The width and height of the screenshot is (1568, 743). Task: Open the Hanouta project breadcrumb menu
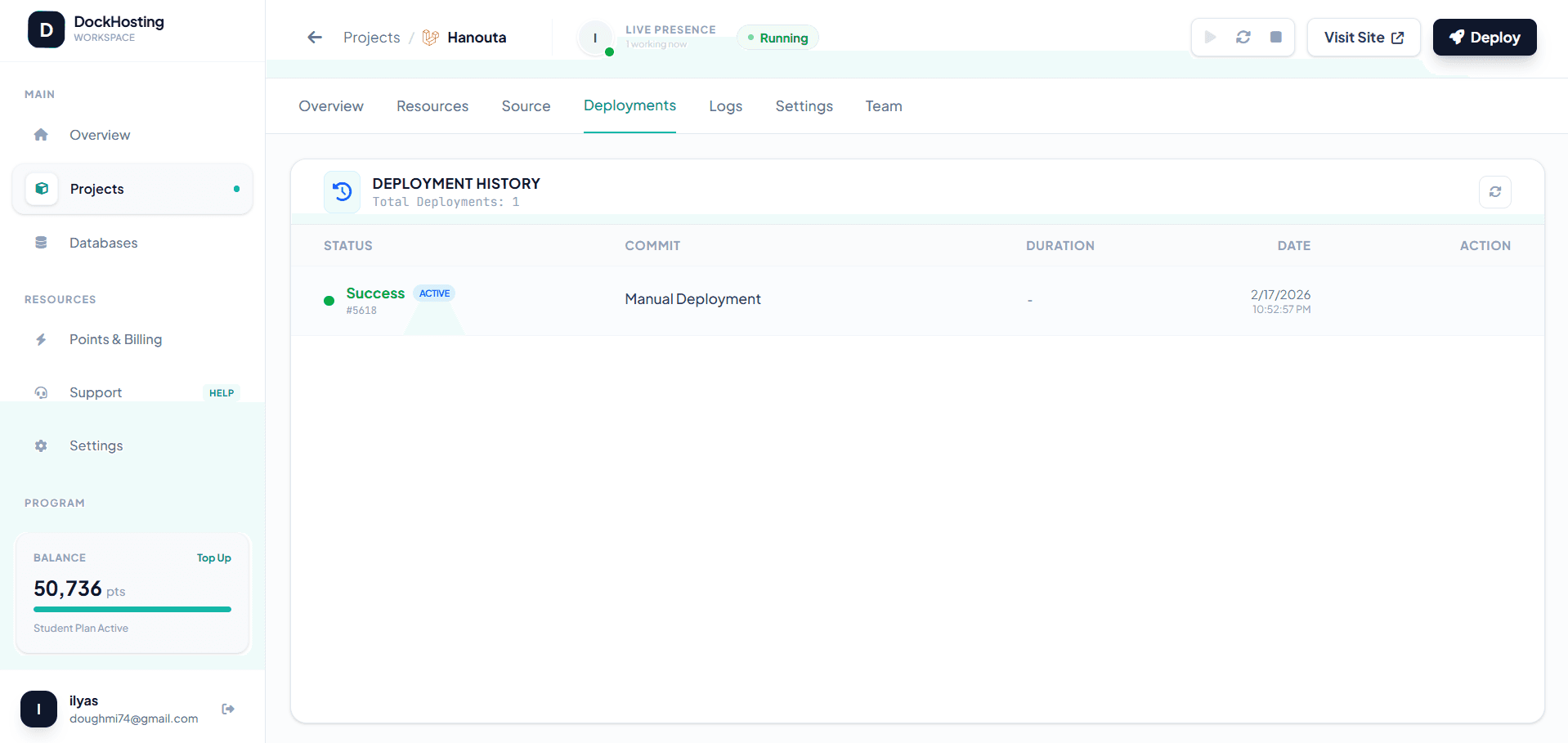click(x=477, y=37)
